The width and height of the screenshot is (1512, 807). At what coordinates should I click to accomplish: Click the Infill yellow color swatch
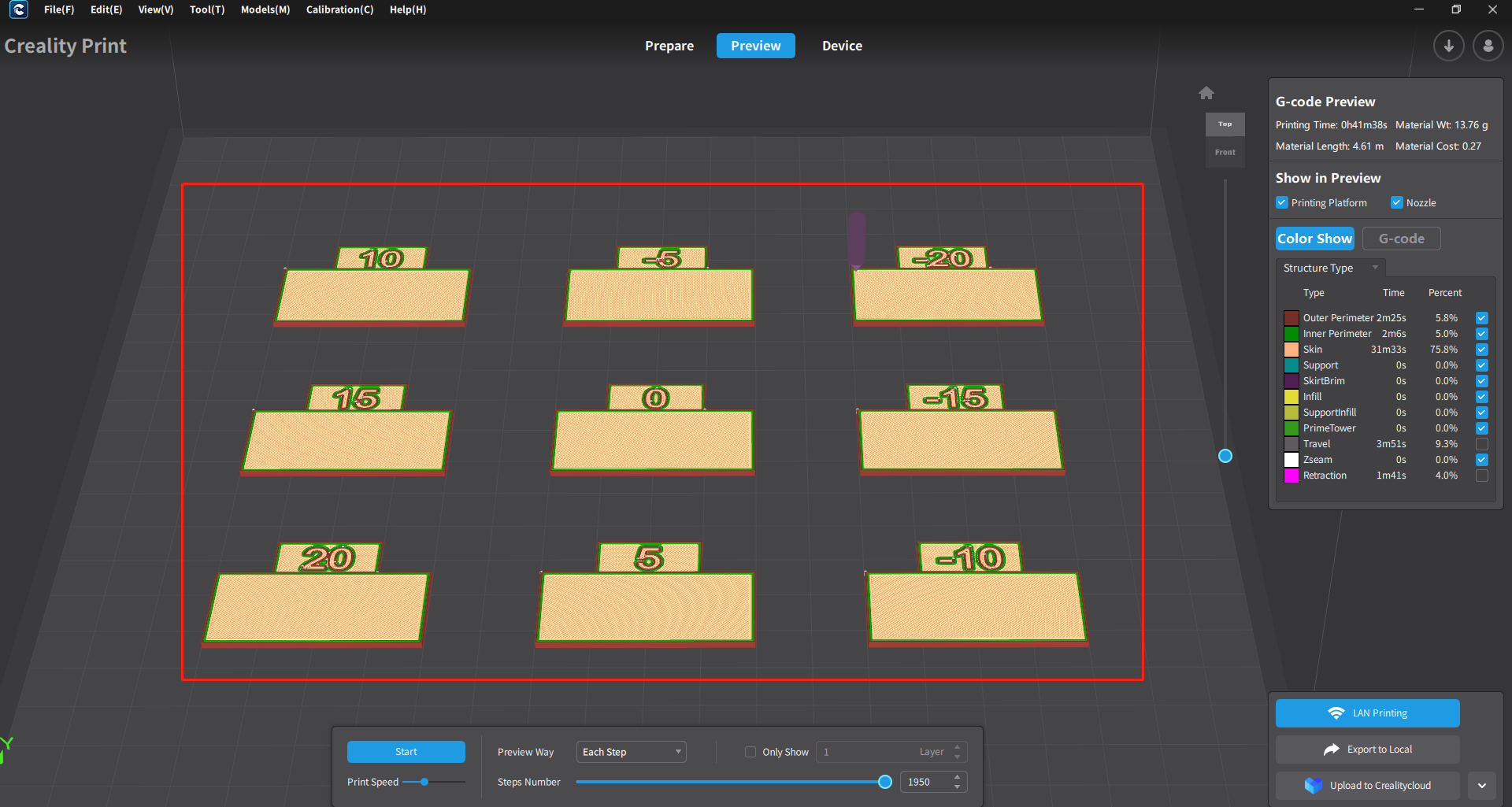(1291, 397)
